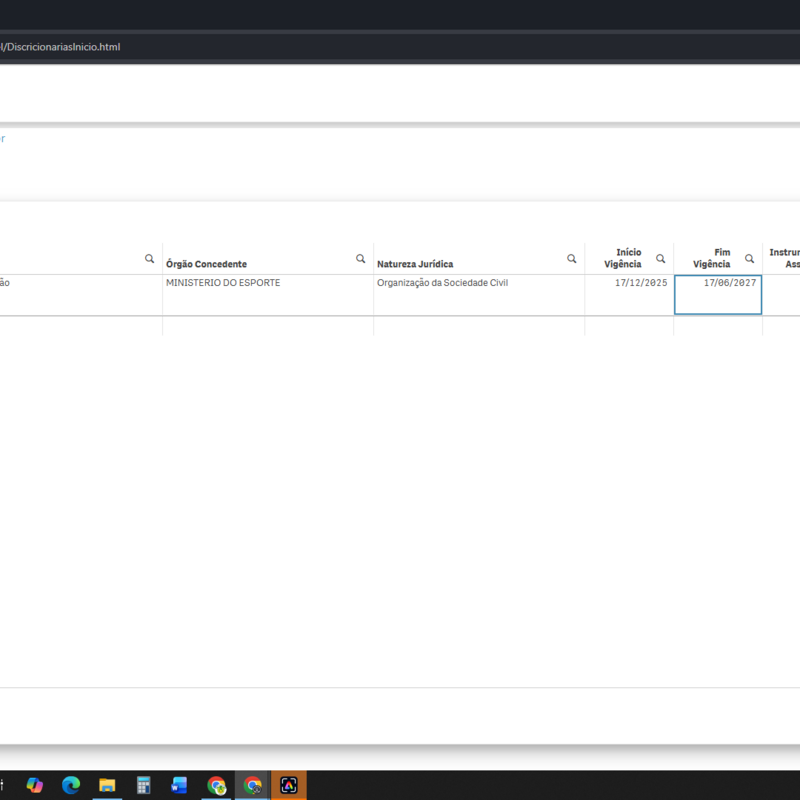Click the Fim Vigência column header

point(711,258)
